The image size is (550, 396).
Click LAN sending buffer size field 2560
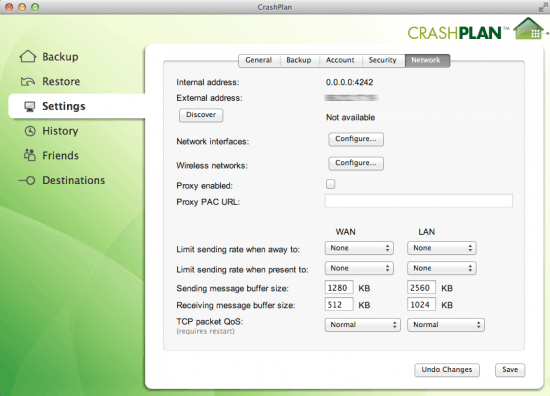point(421,288)
